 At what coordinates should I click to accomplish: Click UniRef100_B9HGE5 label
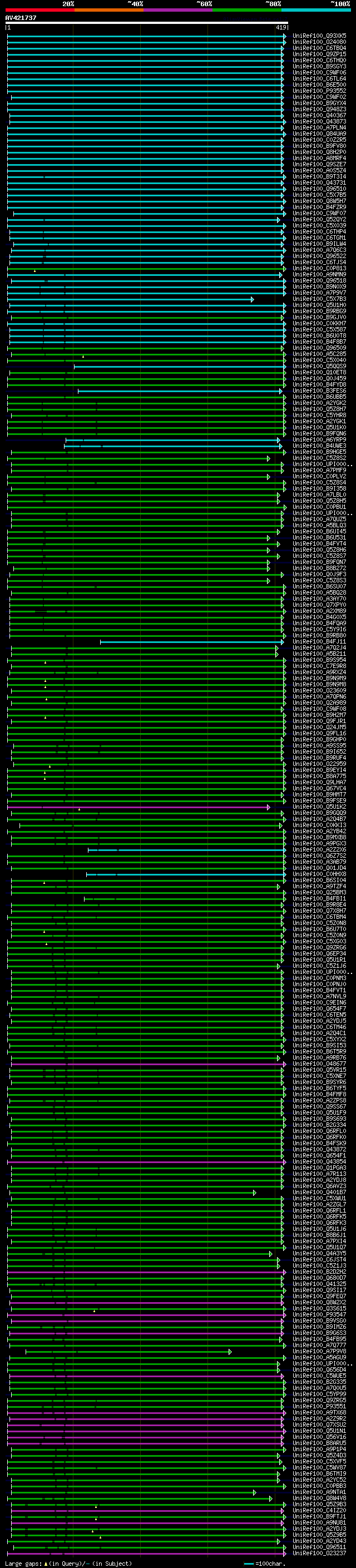[x=319, y=452]
